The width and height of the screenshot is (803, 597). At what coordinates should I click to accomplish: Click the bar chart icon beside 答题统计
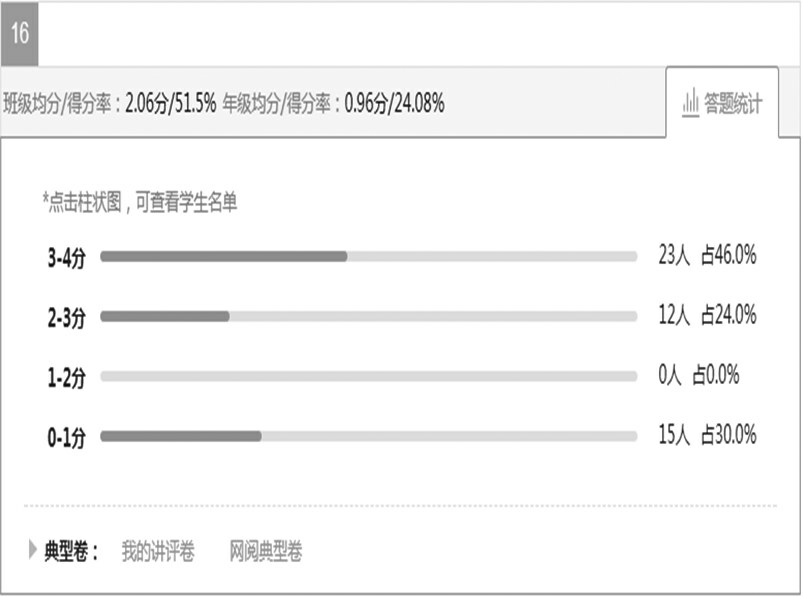coord(690,102)
